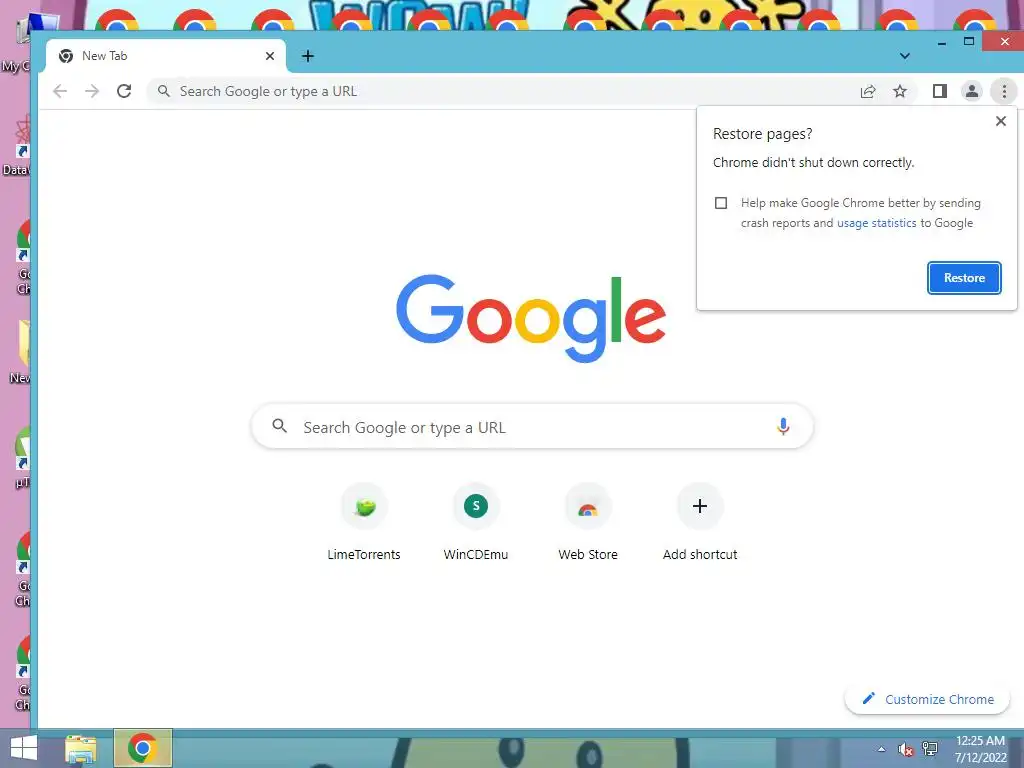Click the Restore button
Image resolution: width=1024 pixels, height=768 pixels.
pyautogui.click(x=964, y=278)
